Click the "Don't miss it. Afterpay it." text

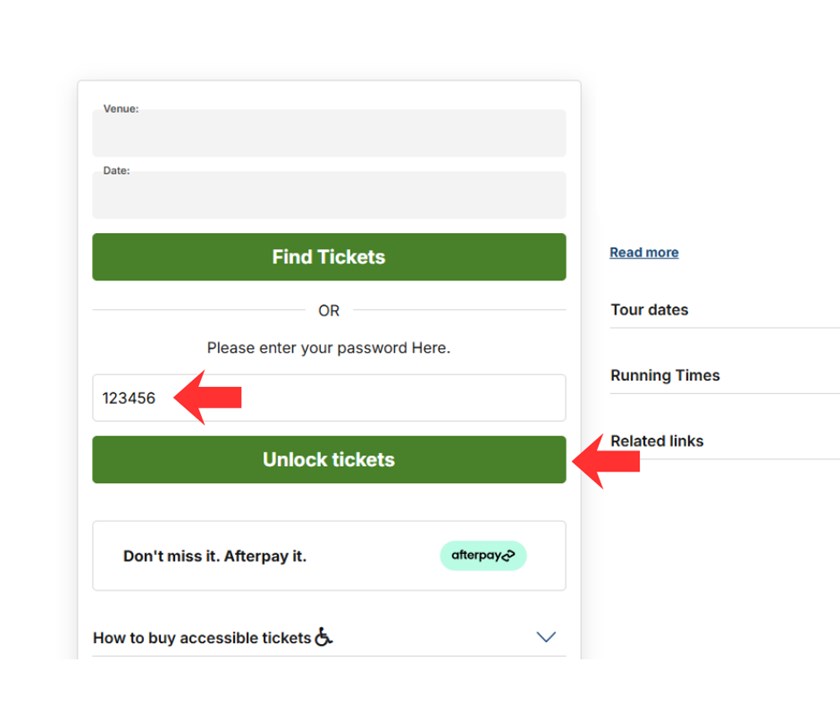click(215, 556)
